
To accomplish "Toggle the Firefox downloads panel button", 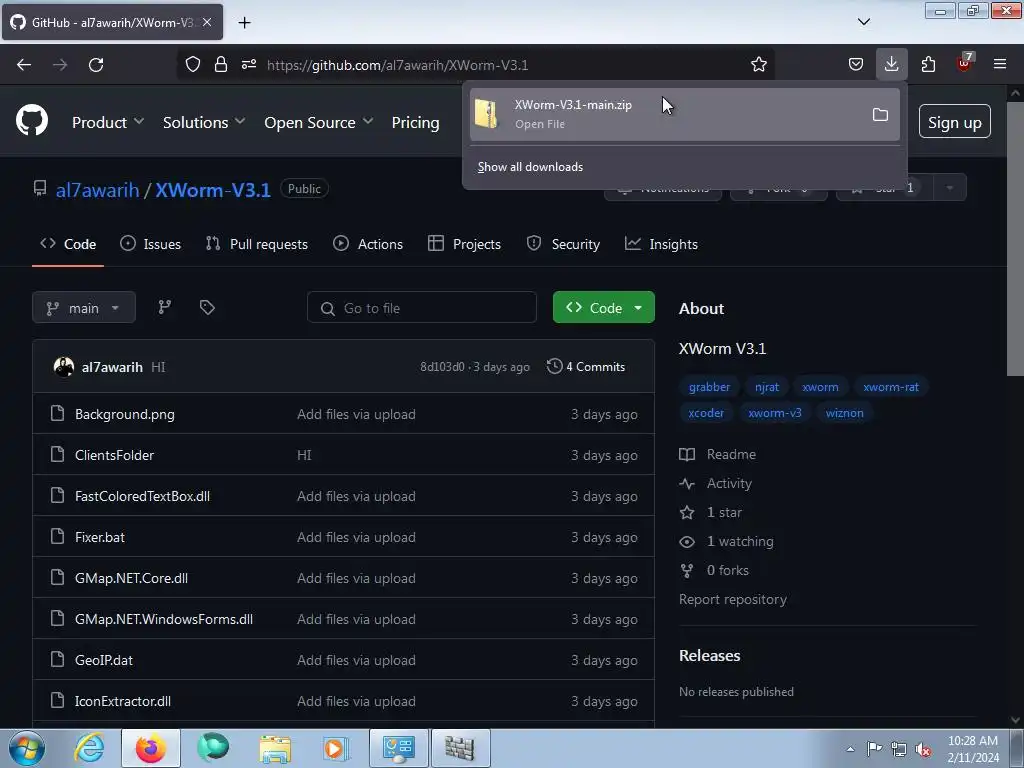I will 891,64.
